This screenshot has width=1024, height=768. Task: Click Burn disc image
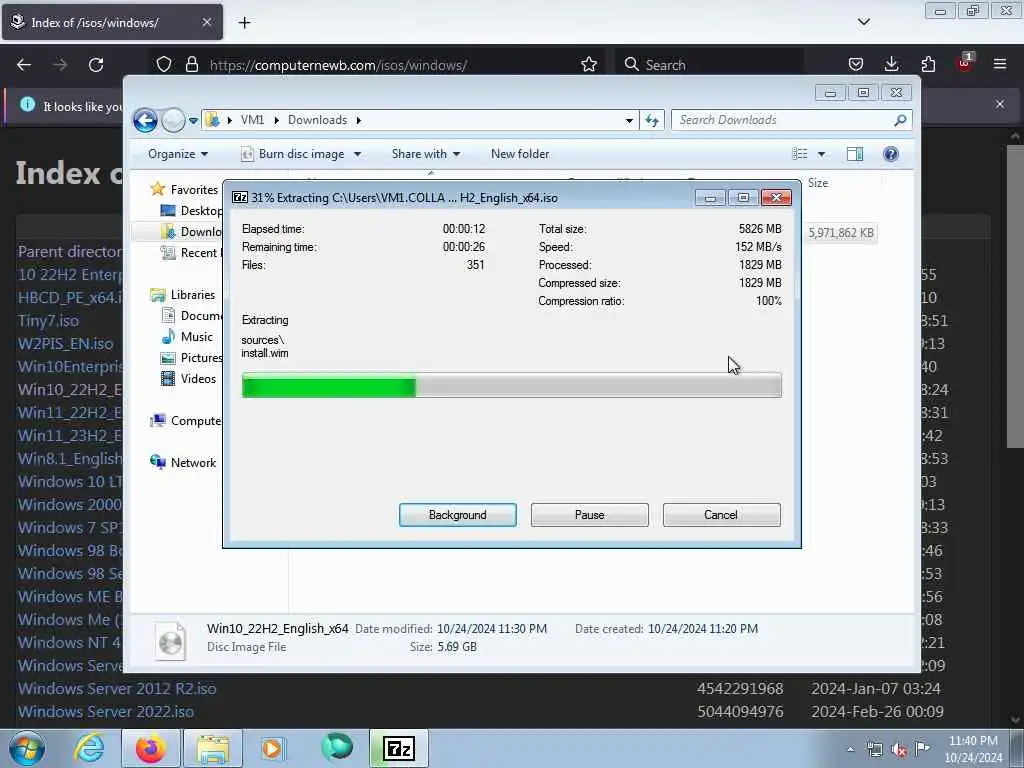tap(293, 154)
